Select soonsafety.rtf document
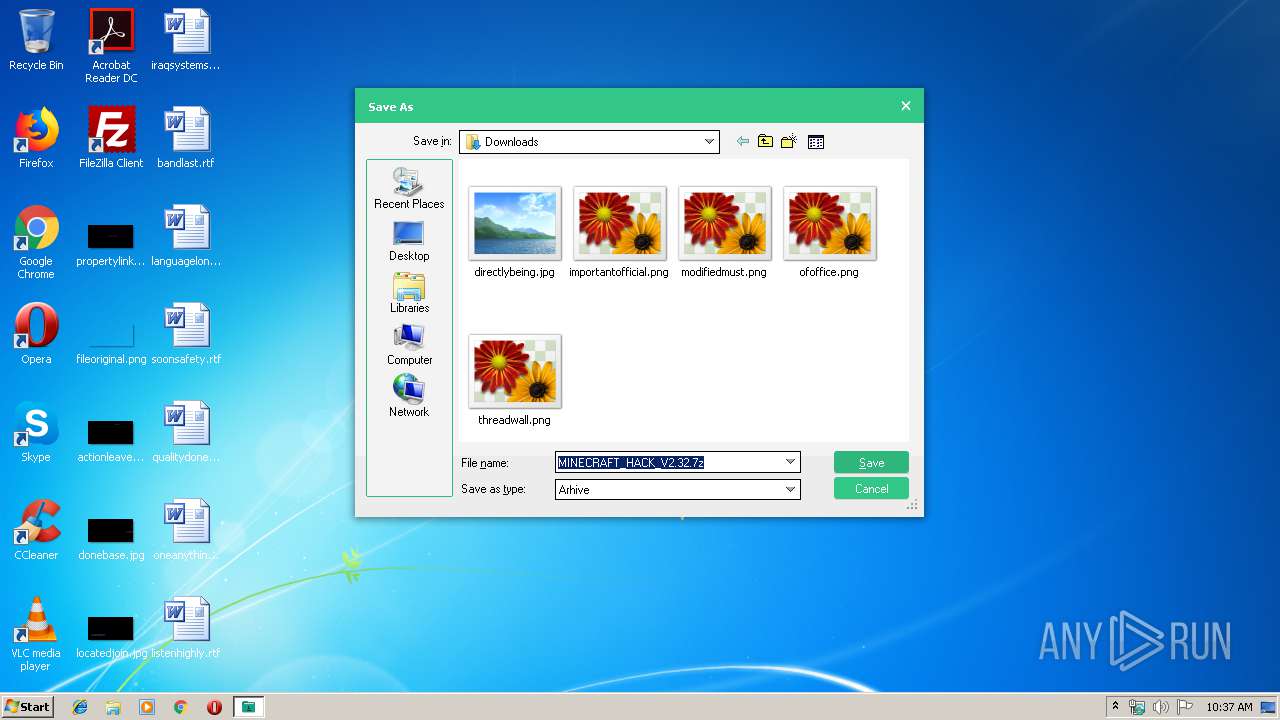 [186, 334]
